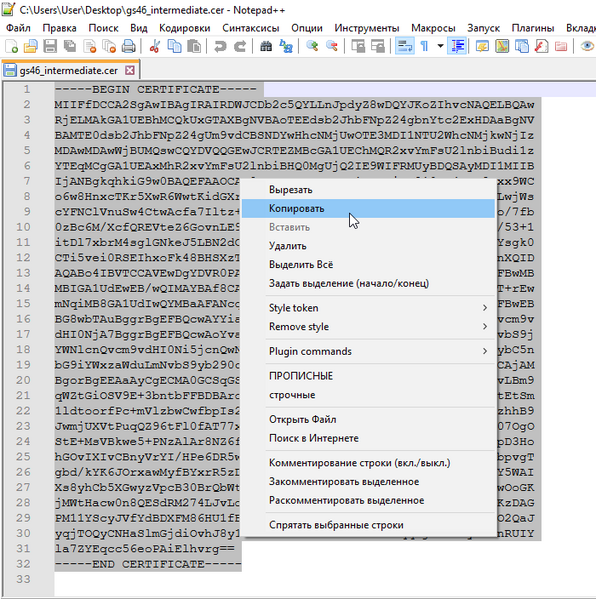Screen dimensions: 596x599
Task: Toggle the Indent guide toolbar button
Action: click(457, 47)
